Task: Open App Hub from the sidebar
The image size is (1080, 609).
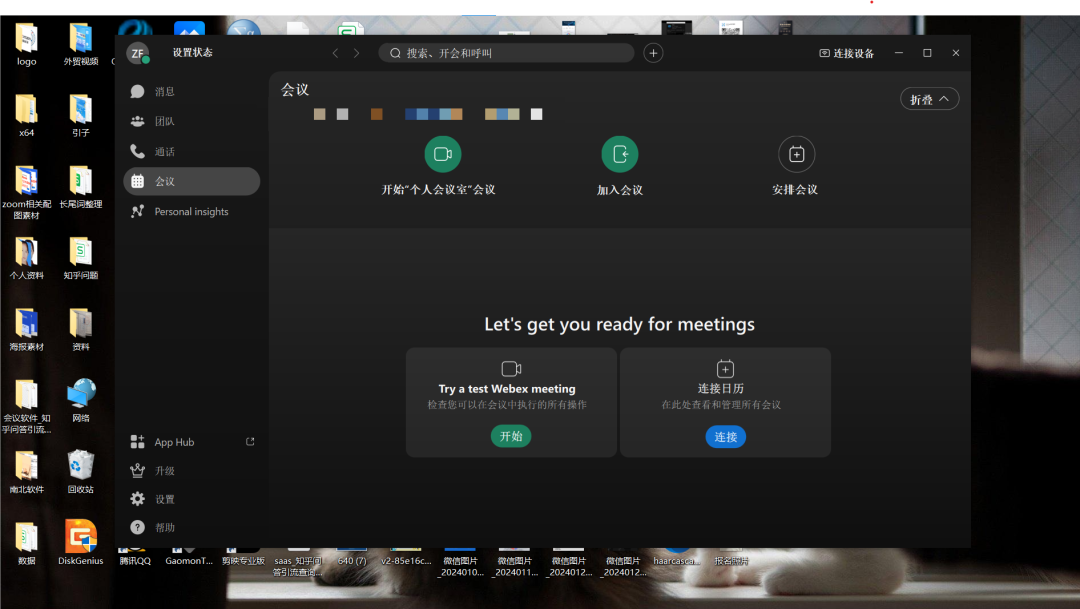Action: [170, 441]
